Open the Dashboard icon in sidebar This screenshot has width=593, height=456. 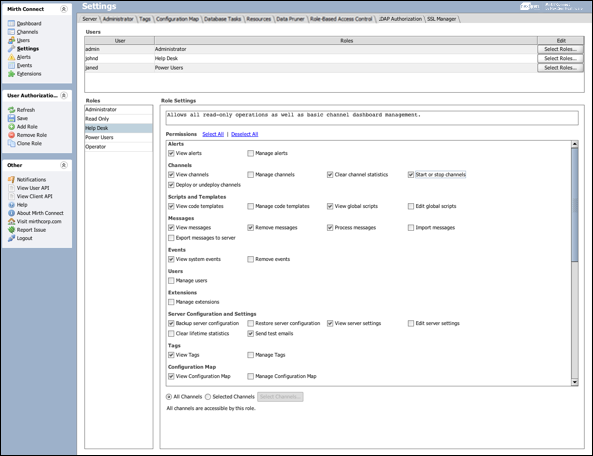(x=11, y=23)
